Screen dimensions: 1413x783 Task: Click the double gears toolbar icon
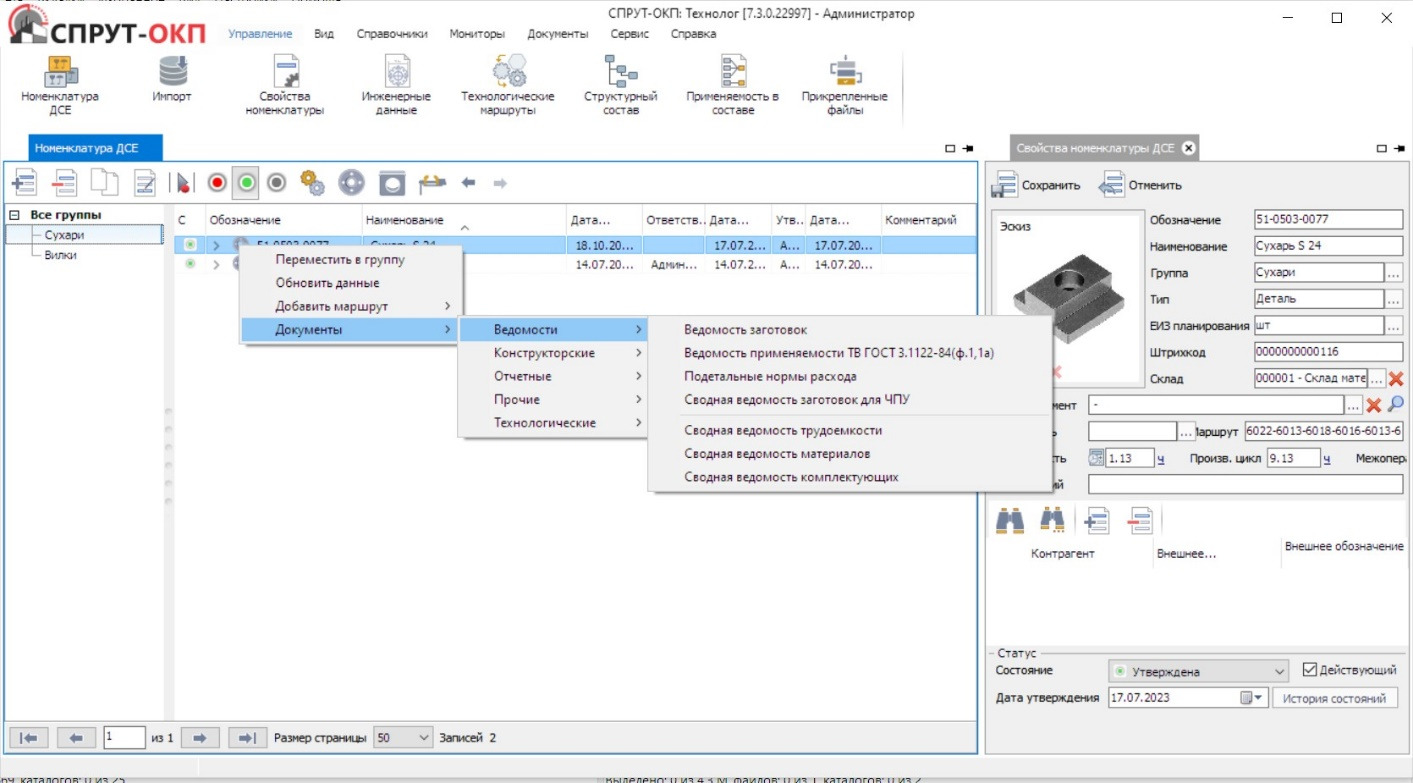(x=313, y=183)
